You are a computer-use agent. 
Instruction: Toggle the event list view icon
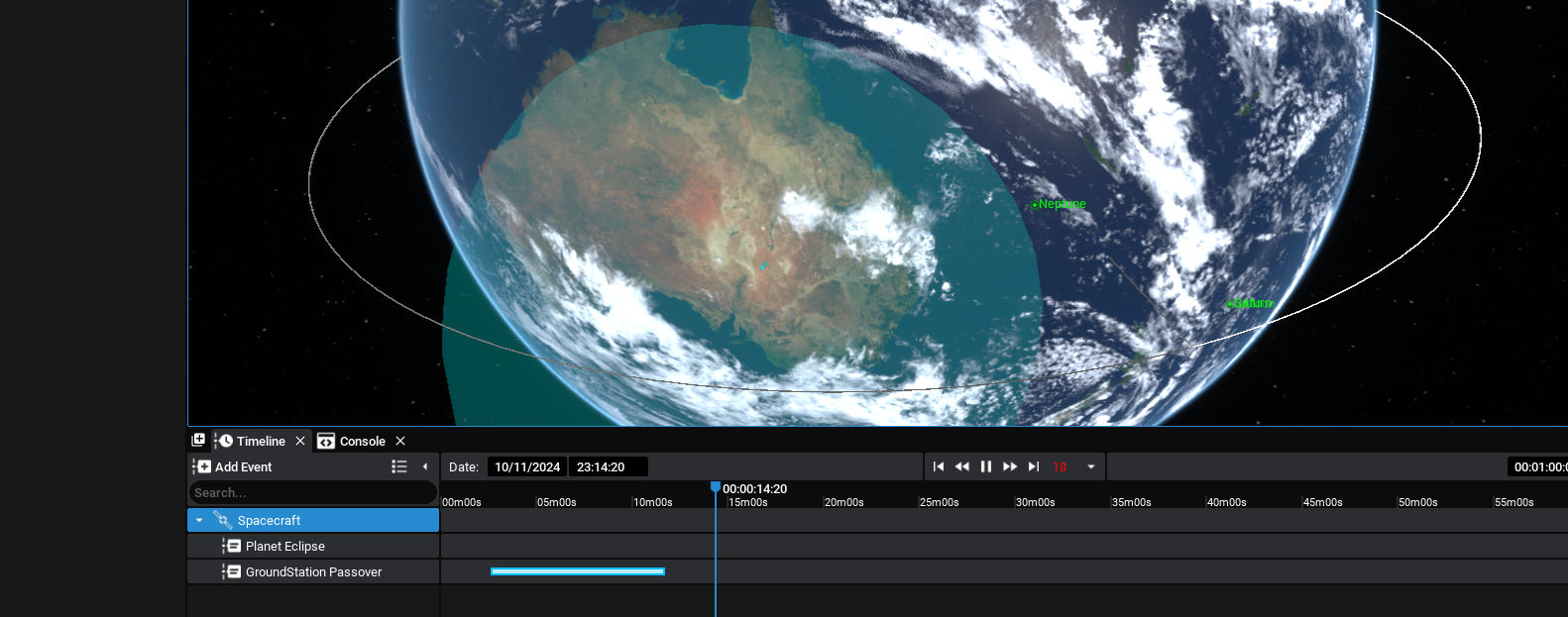399,466
